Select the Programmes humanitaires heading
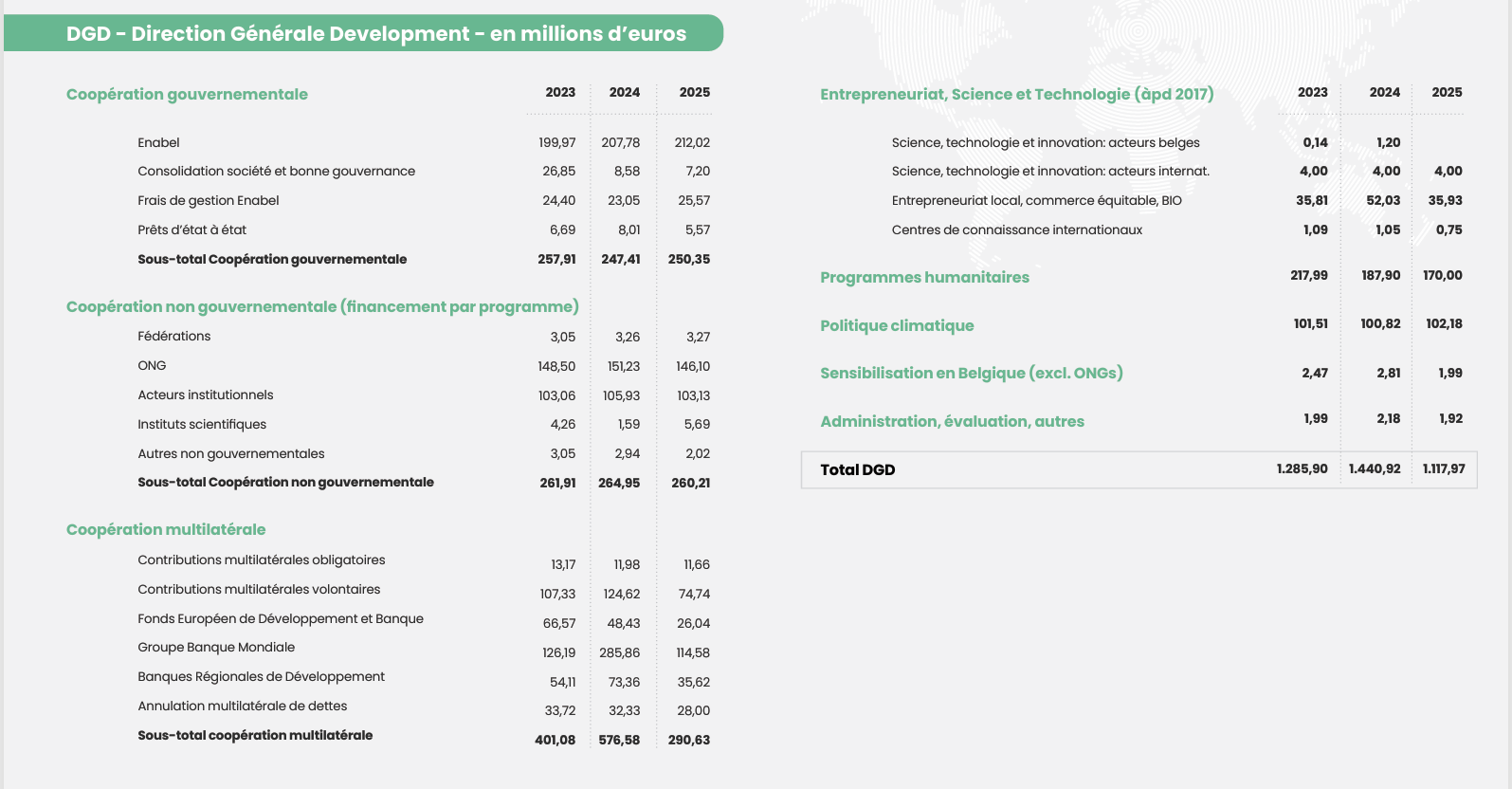 click(x=924, y=277)
